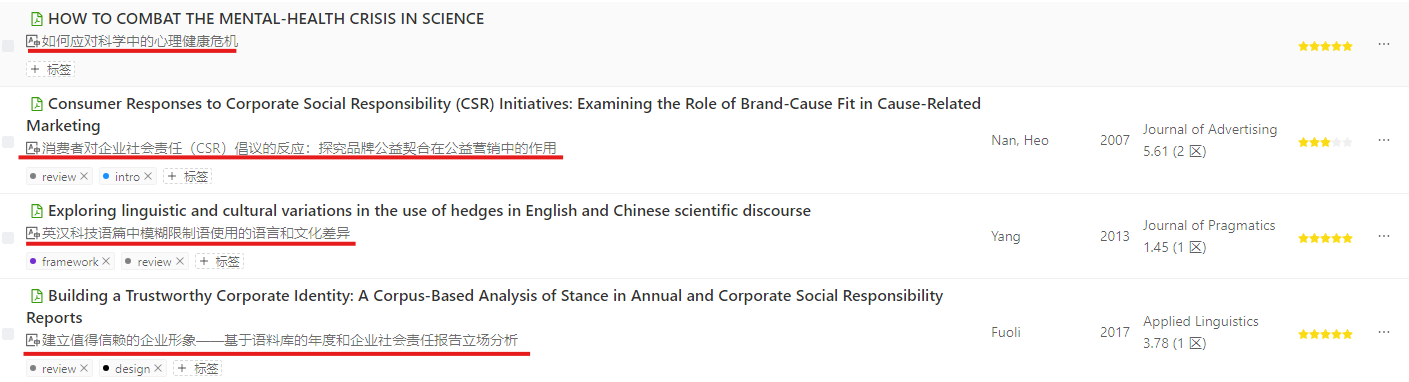Open more options for Yang 2013 entry
1409x382 pixels.
[x=1384, y=237]
